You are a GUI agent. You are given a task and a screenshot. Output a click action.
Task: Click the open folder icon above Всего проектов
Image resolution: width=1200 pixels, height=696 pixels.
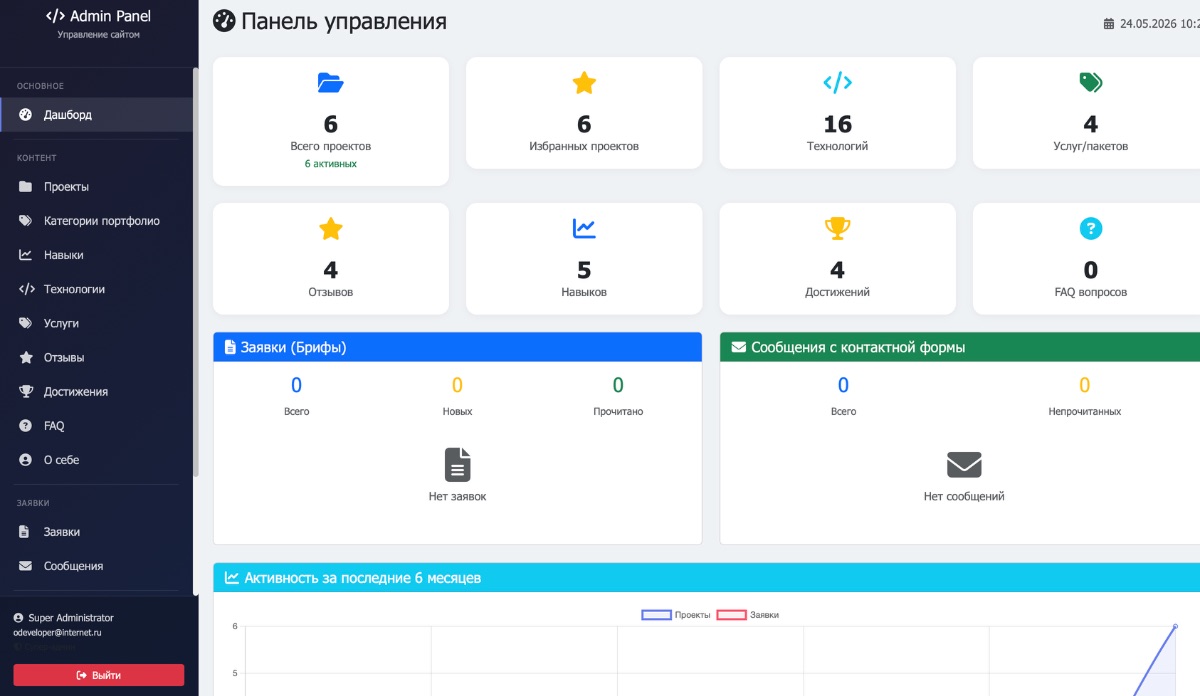point(331,83)
